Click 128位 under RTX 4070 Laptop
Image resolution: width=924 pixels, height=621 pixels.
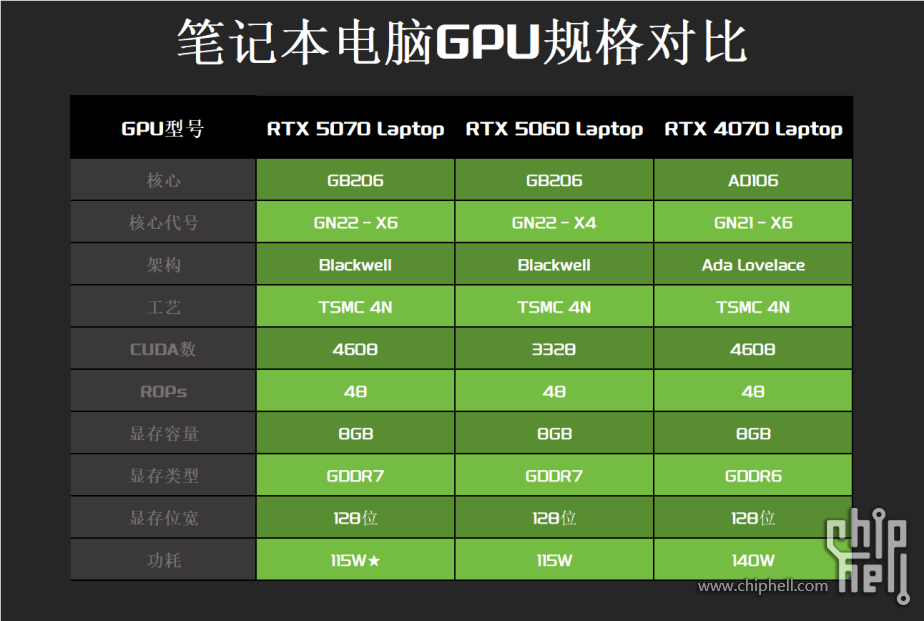[753, 518]
